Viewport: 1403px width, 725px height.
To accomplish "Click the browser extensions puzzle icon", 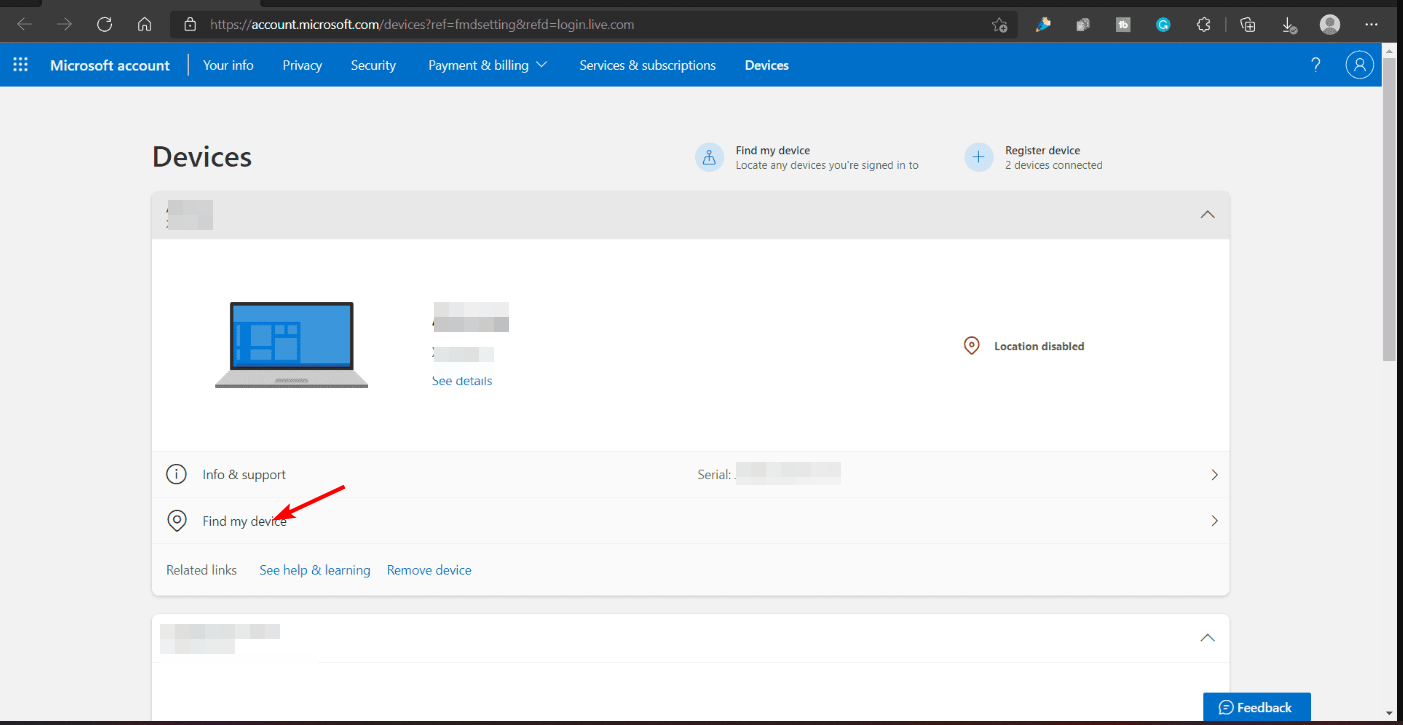I will tap(1203, 24).
